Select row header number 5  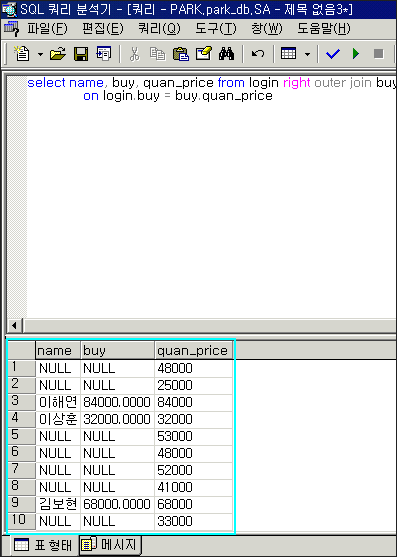pyautogui.click(x=21, y=436)
